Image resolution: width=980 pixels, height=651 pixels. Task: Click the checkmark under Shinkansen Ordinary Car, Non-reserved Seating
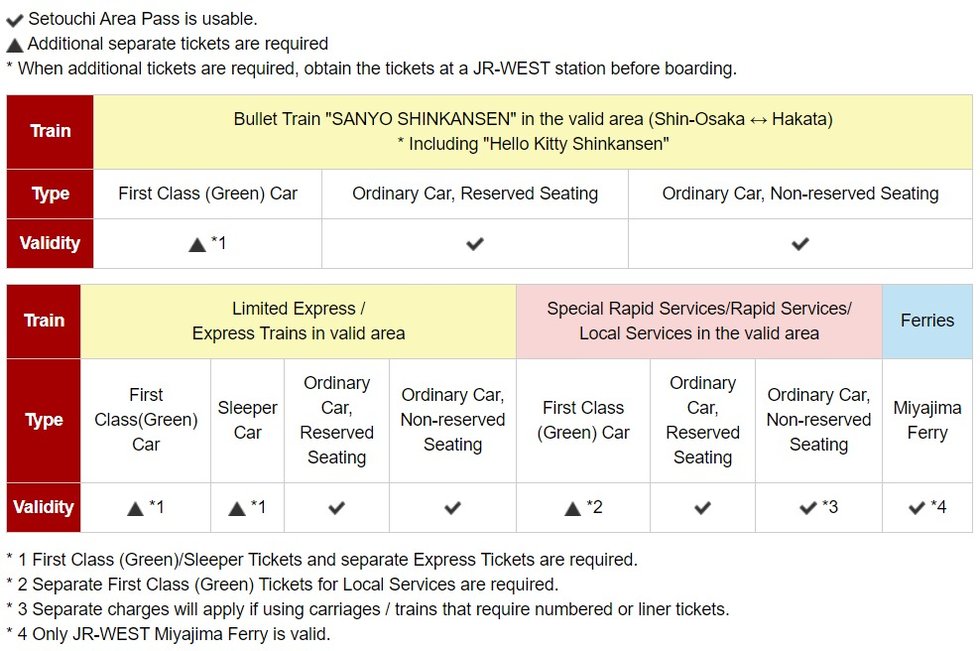[800, 244]
